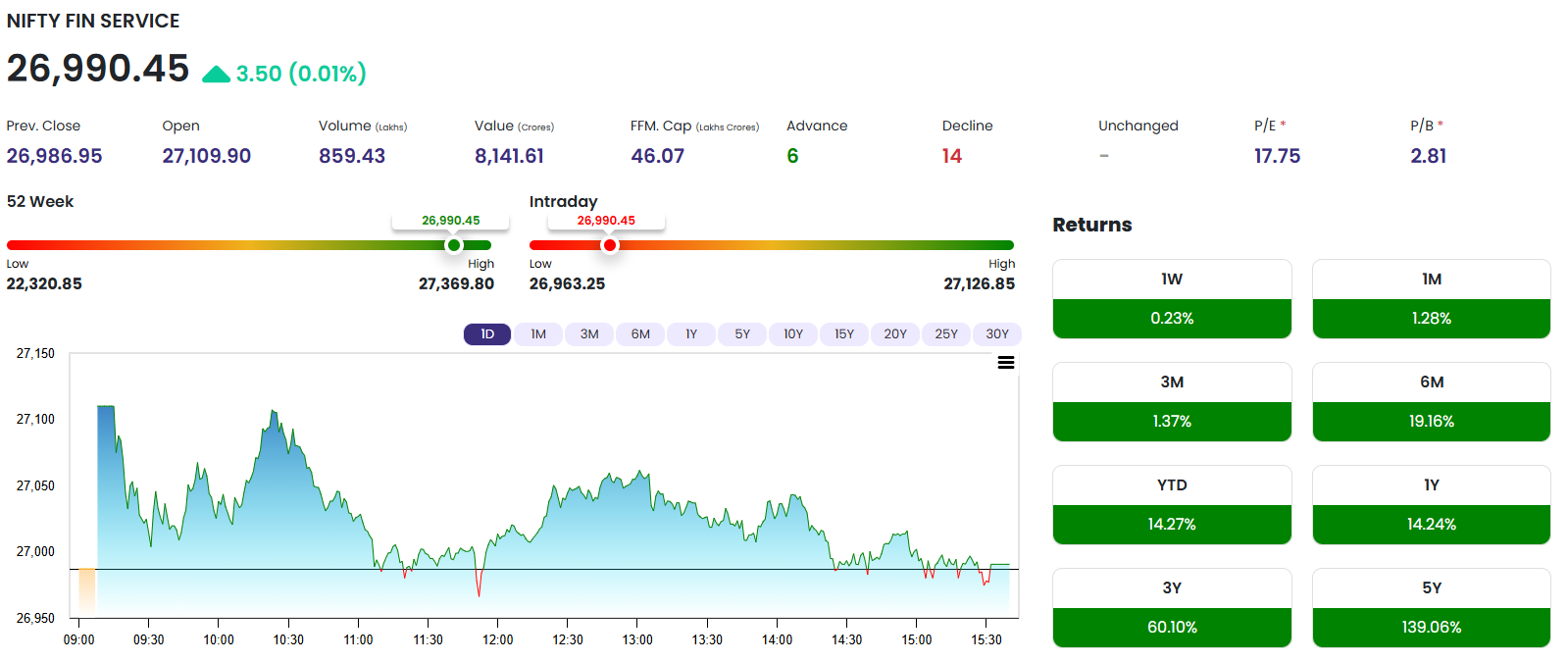
Task: Click the 52 Week high 27,369.80
Action: (x=456, y=283)
